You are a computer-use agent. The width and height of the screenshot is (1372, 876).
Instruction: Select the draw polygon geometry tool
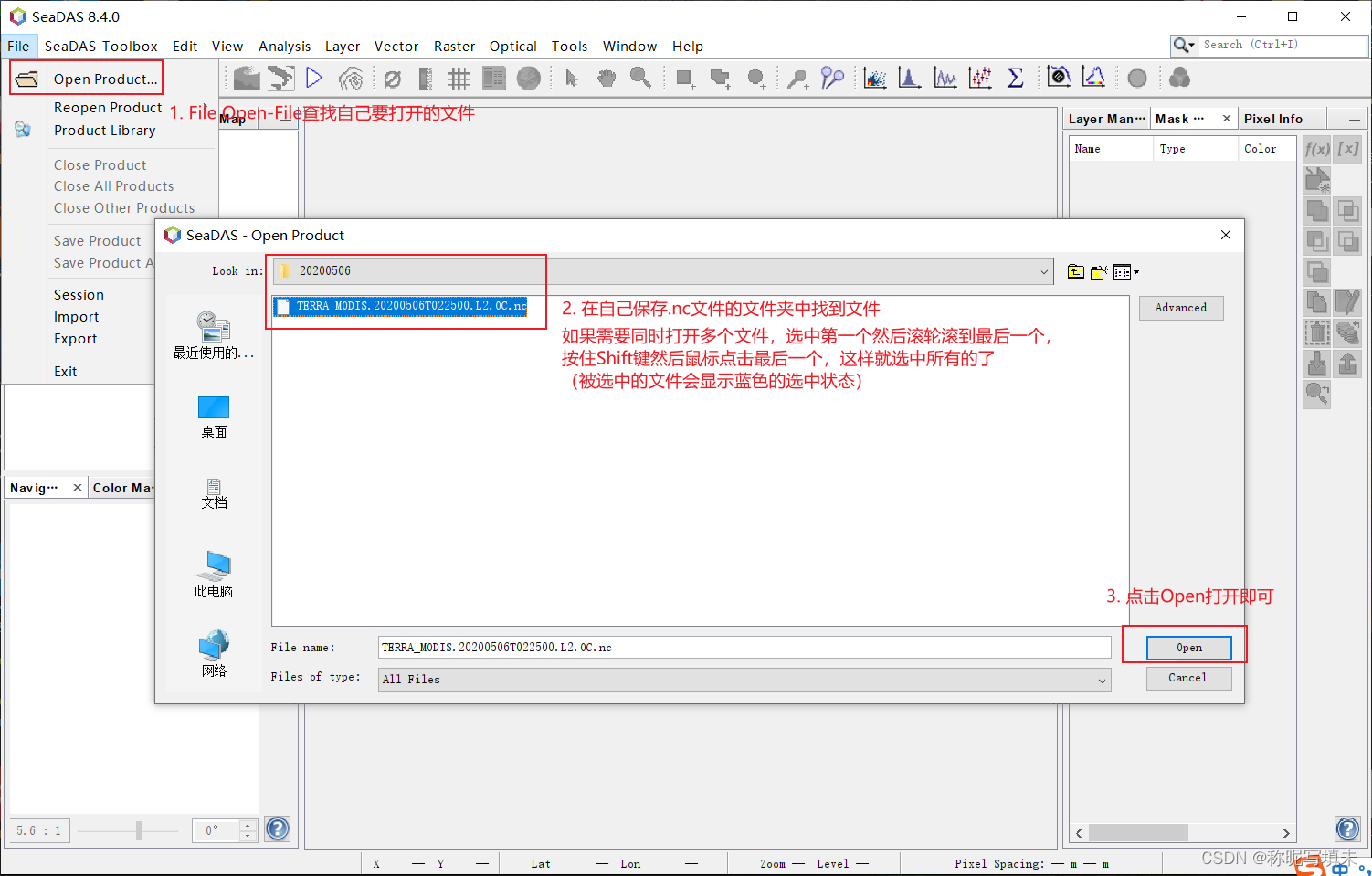(720, 79)
